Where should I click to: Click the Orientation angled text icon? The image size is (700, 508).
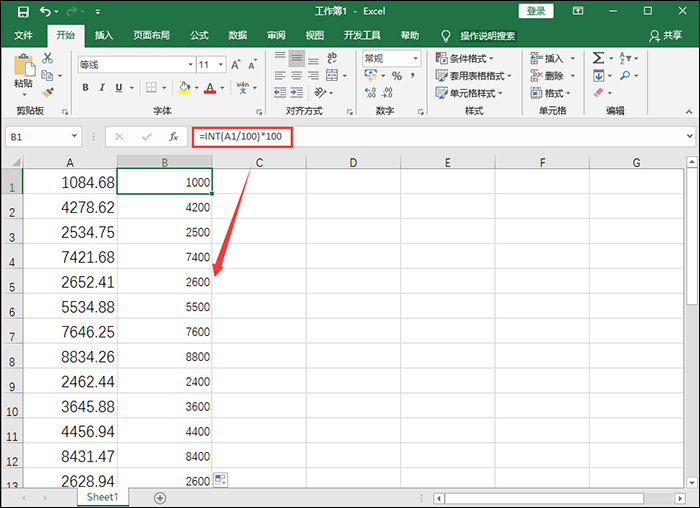320,92
